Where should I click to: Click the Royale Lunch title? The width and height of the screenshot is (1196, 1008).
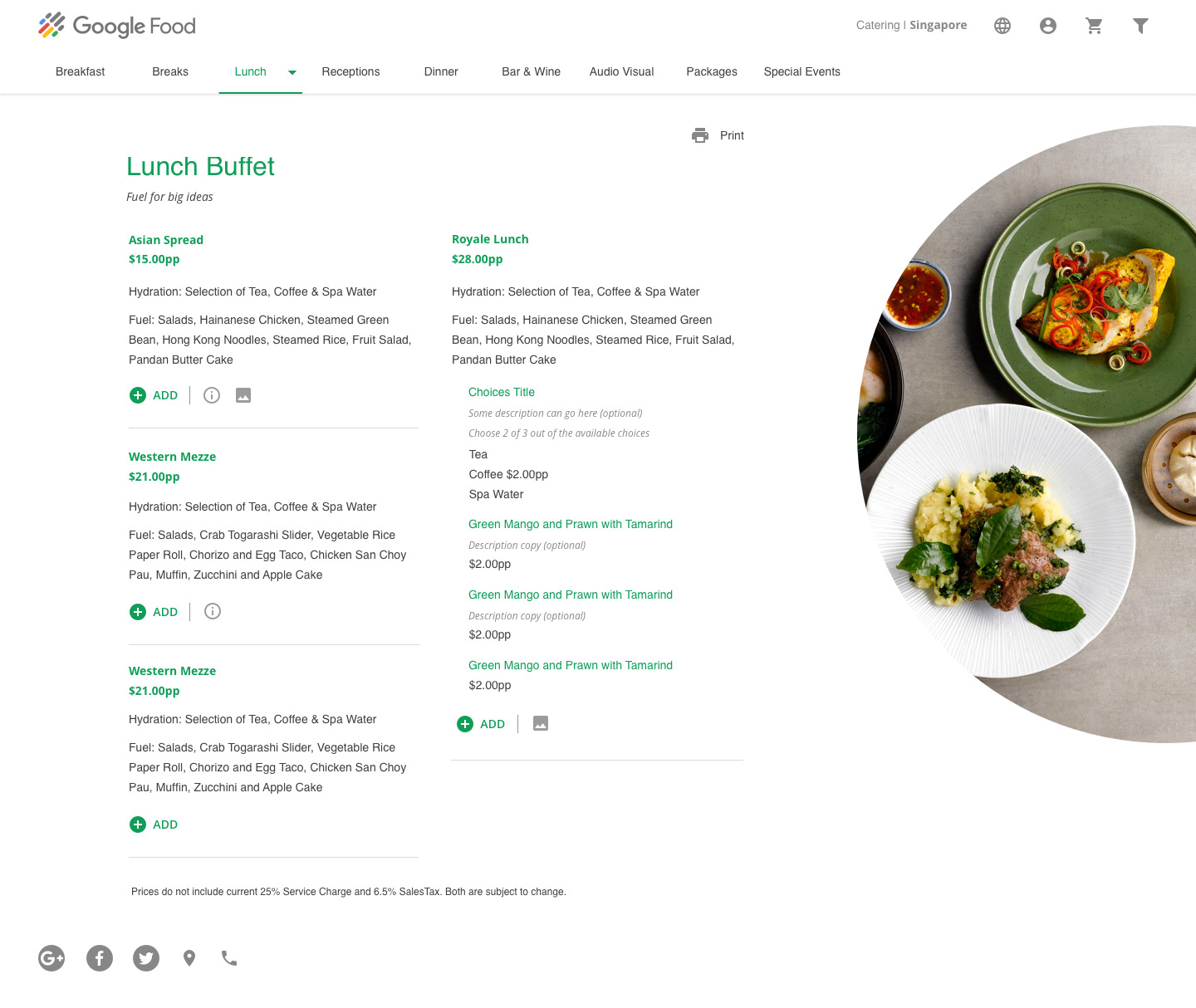[490, 239]
